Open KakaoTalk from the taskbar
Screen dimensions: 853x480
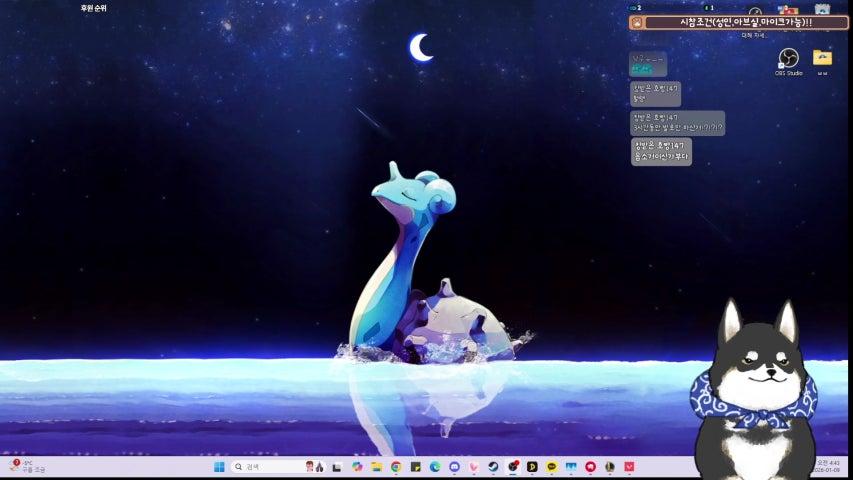point(551,467)
